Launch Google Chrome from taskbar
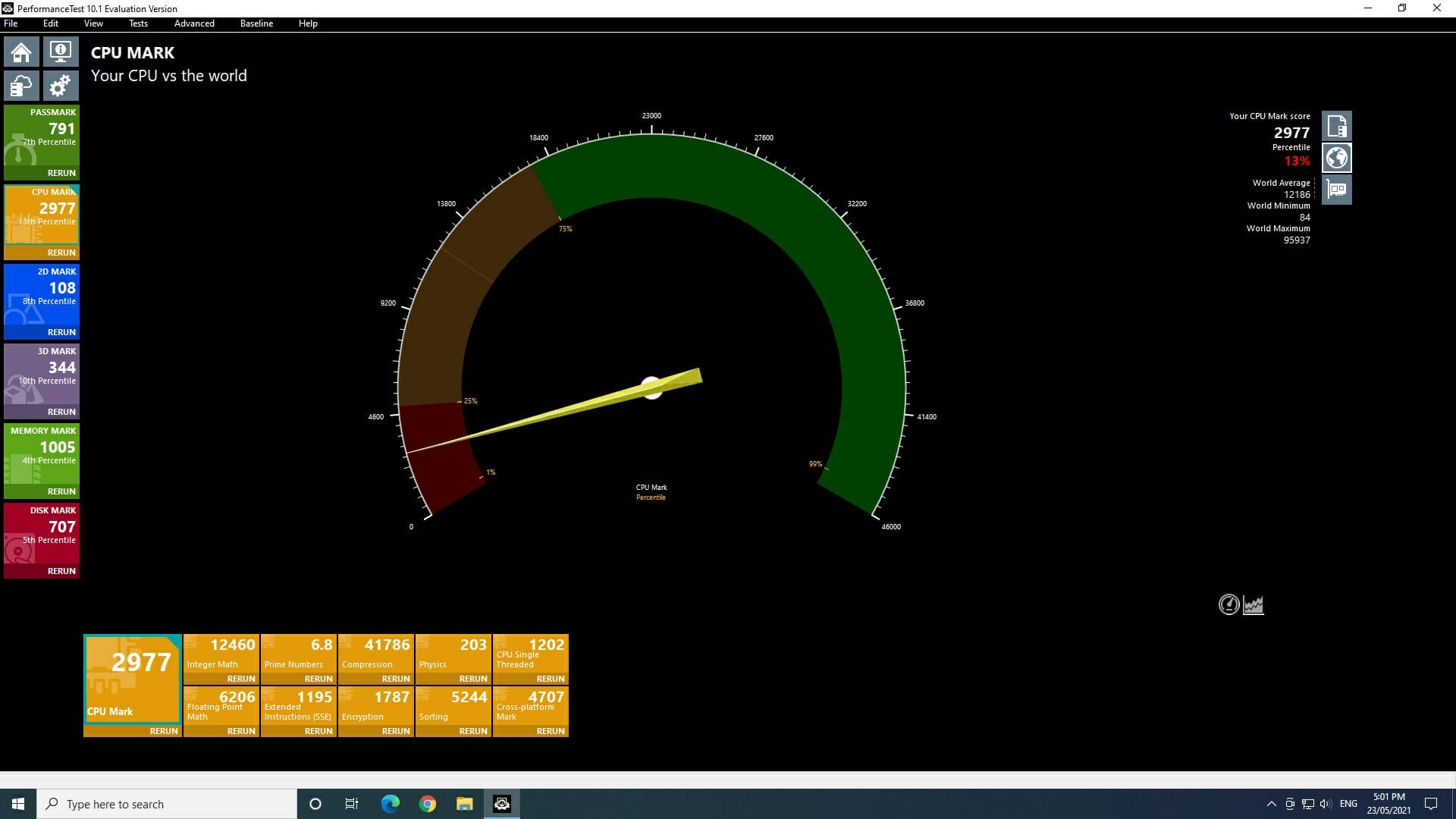 (428, 804)
